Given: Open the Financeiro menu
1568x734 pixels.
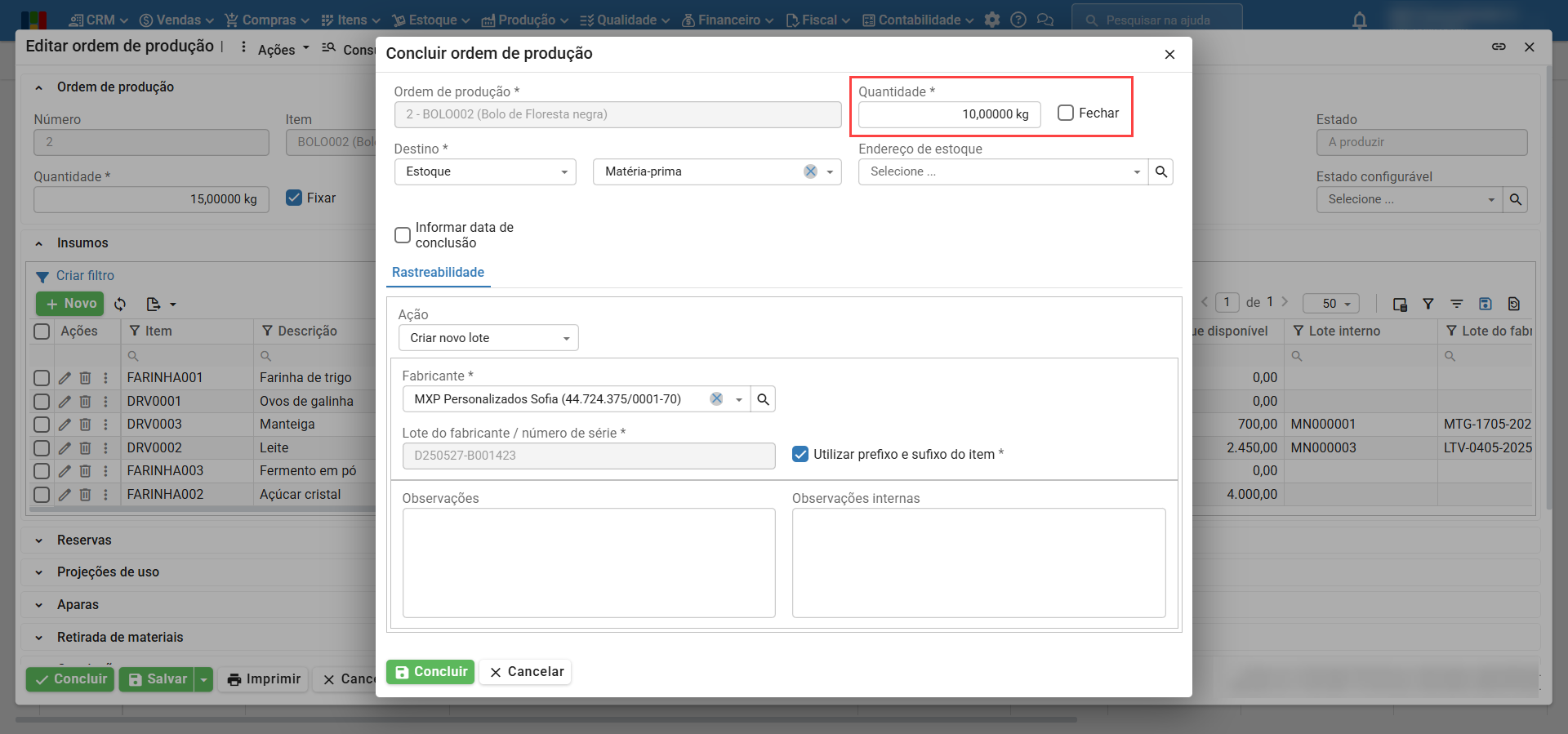Looking at the screenshot, I should click(728, 20).
